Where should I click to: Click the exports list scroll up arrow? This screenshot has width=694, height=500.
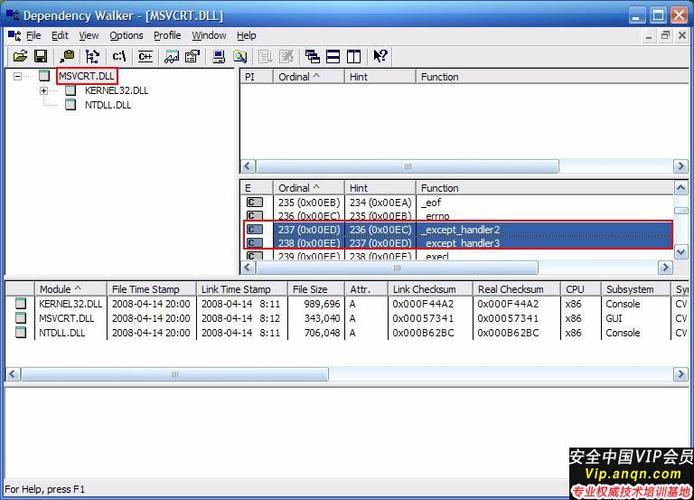pyautogui.click(x=681, y=188)
